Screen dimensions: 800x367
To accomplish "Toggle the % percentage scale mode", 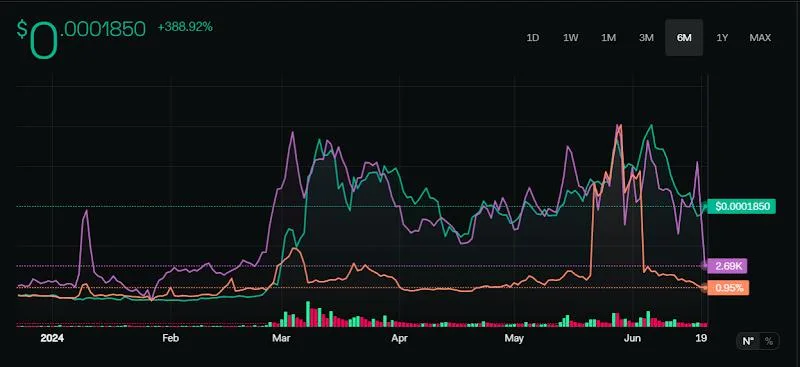I will (x=769, y=341).
